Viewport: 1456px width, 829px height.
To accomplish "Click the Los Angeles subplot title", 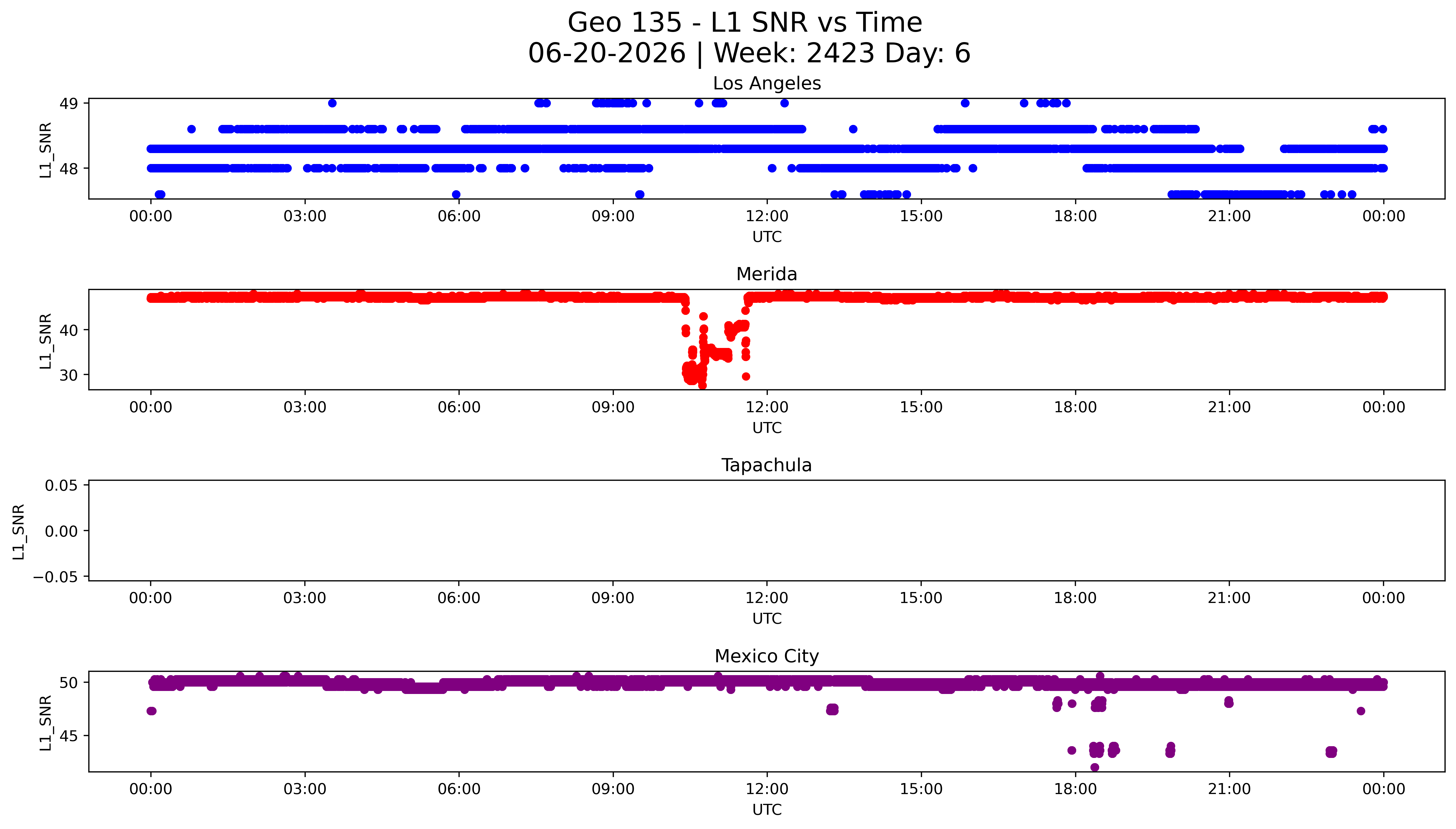I will coord(766,84).
